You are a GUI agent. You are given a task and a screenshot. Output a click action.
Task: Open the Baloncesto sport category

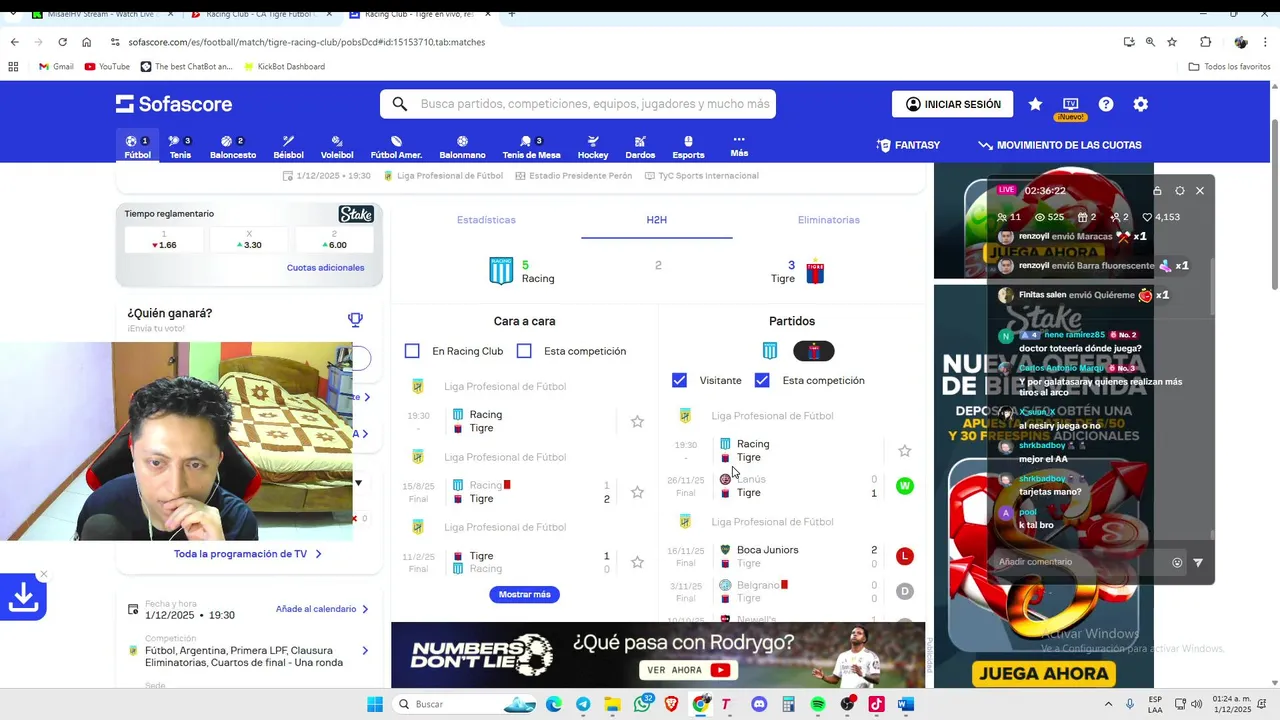233,147
